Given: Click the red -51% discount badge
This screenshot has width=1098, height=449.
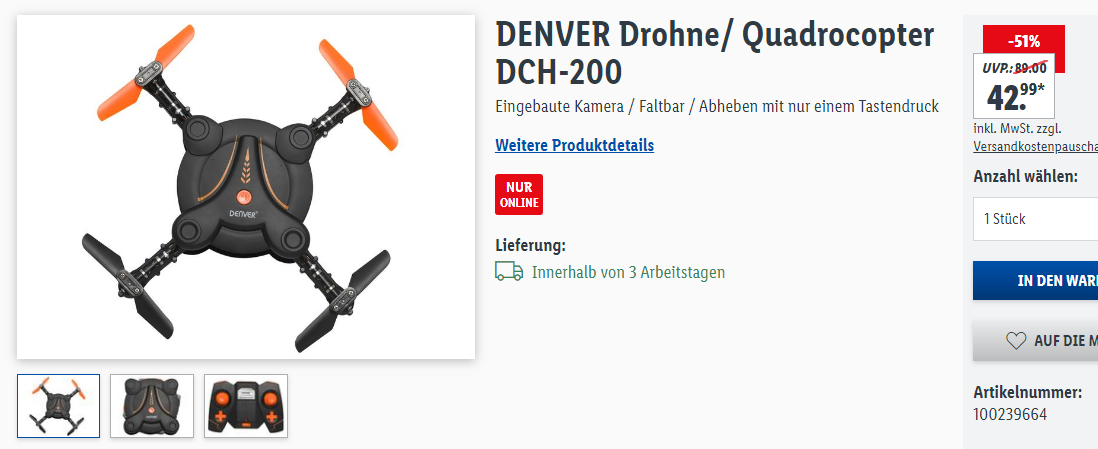Looking at the screenshot, I should tap(1024, 41).
